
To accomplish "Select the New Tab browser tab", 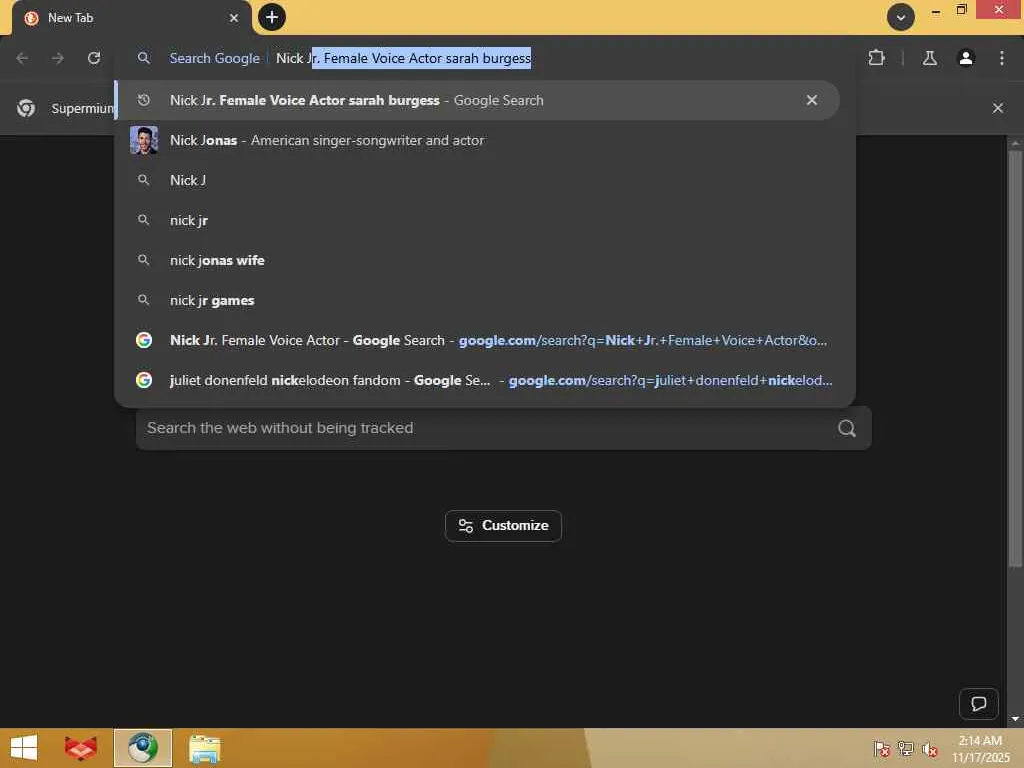I will click(131, 18).
